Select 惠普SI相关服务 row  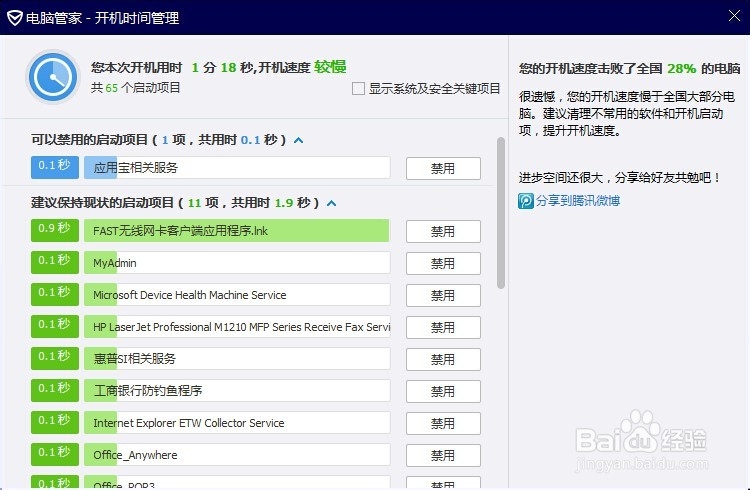237,358
